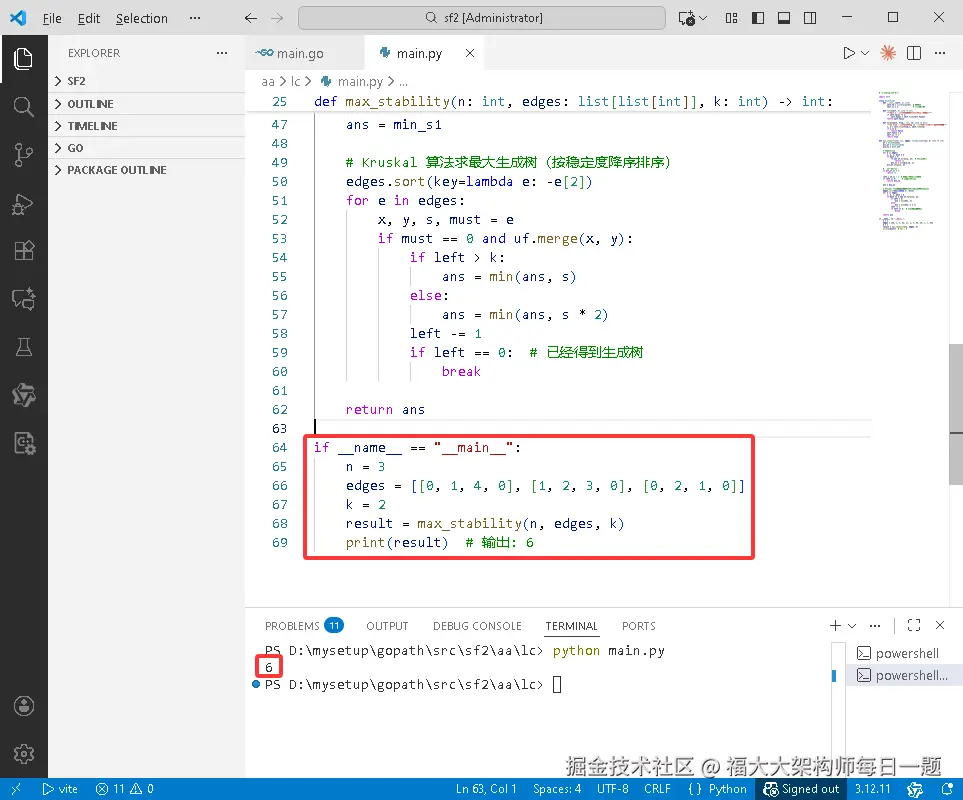
Task: Open the Search view in activity bar
Action: click(23, 106)
